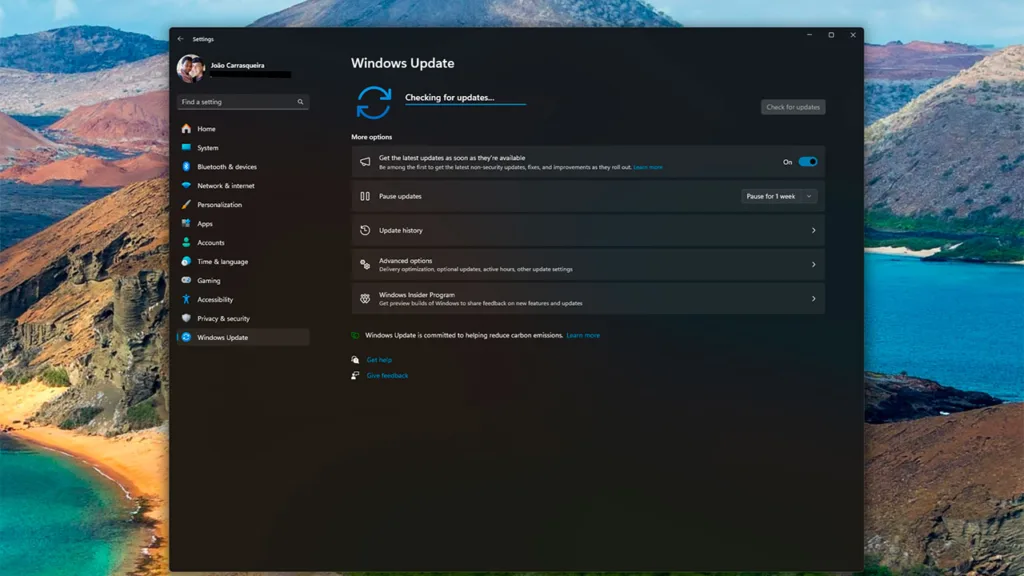The image size is (1024, 576).
Task: Click the Bluetooth & devices icon
Action: tap(186, 167)
